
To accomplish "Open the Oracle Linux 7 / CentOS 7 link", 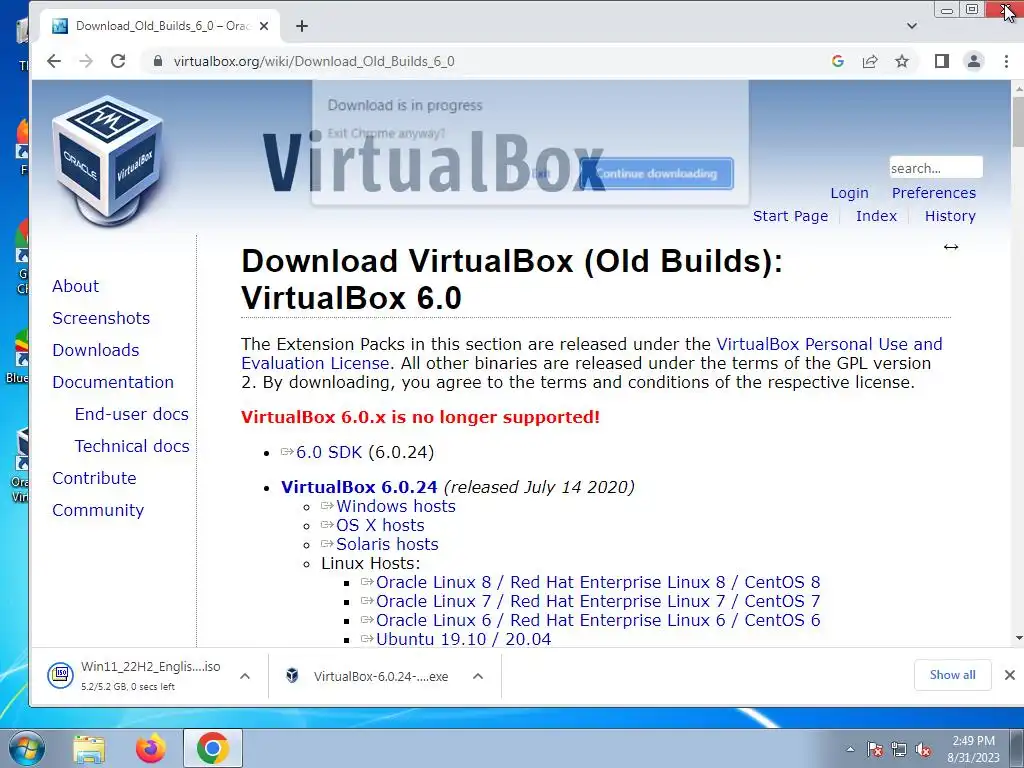I will tap(598, 601).
